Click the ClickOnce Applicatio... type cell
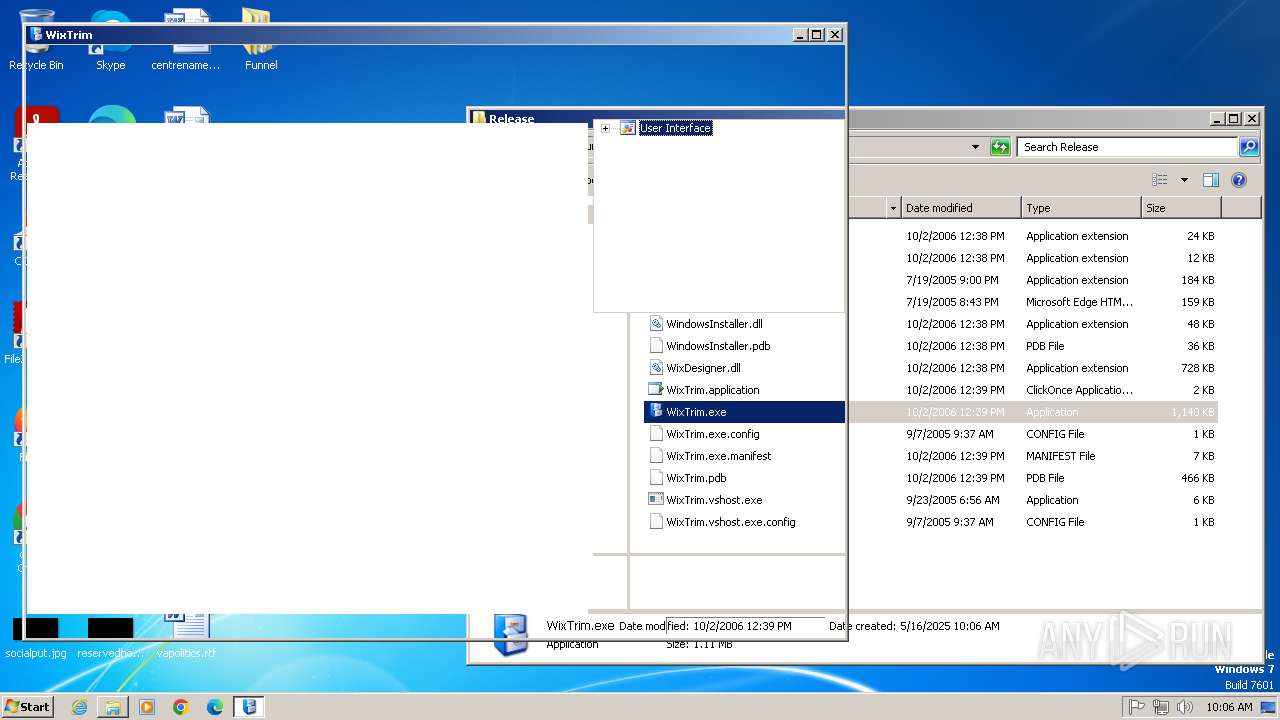Viewport: 1280px width, 720px height. (x=1080, y=390)
